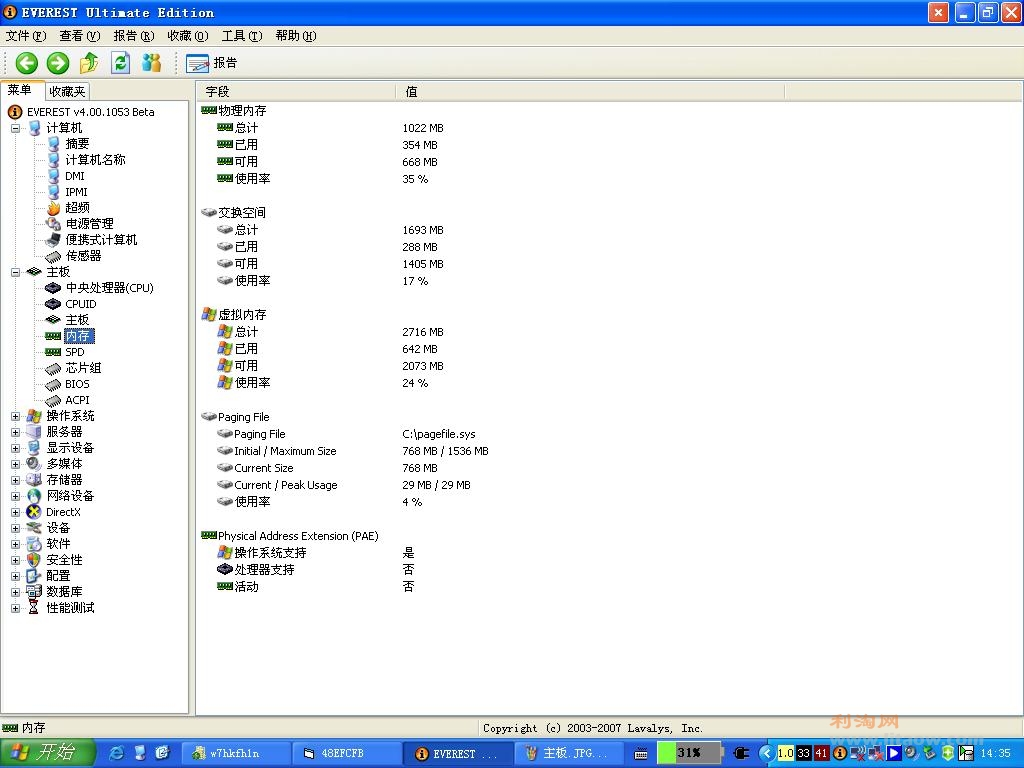Open the w7hkfh1n taskbar button
Viewport: 1024px width, 768px height.
(x=234, y=754)
